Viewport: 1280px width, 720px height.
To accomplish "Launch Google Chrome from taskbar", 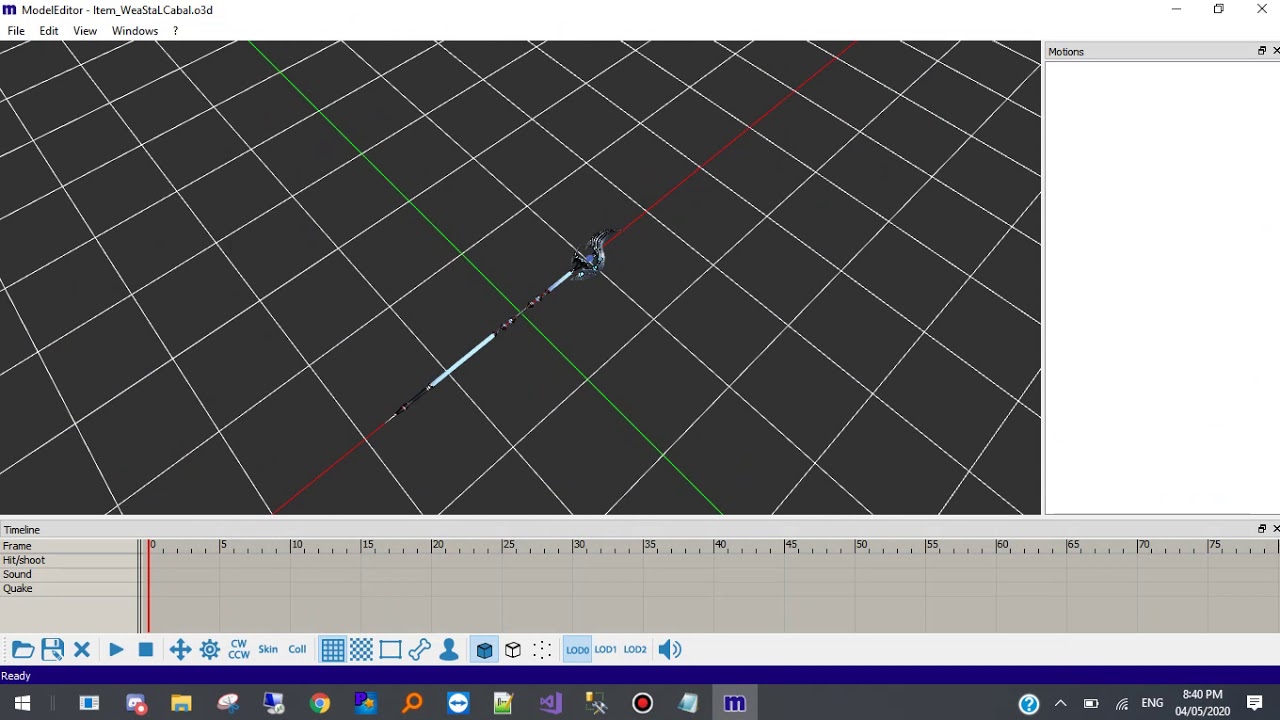I will pyautogui.click(x=319, y=703).
